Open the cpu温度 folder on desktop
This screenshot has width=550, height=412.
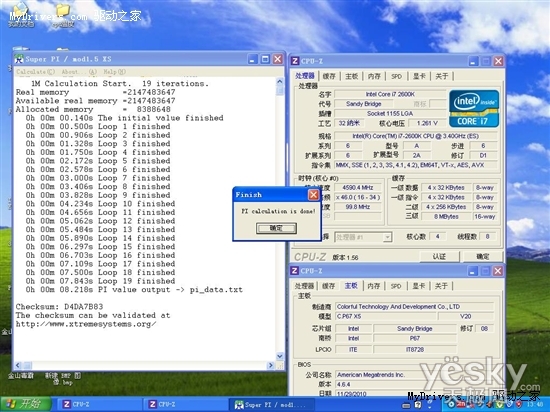(63, 16)
